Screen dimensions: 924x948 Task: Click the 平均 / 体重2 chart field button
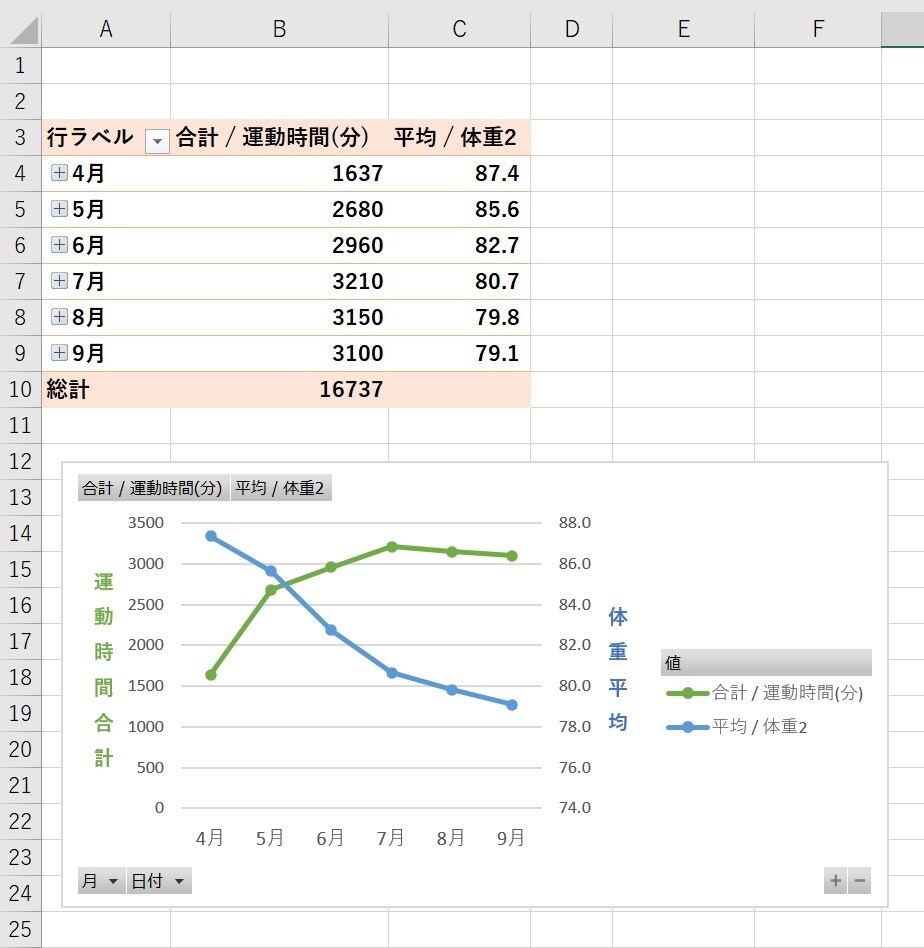281,487
